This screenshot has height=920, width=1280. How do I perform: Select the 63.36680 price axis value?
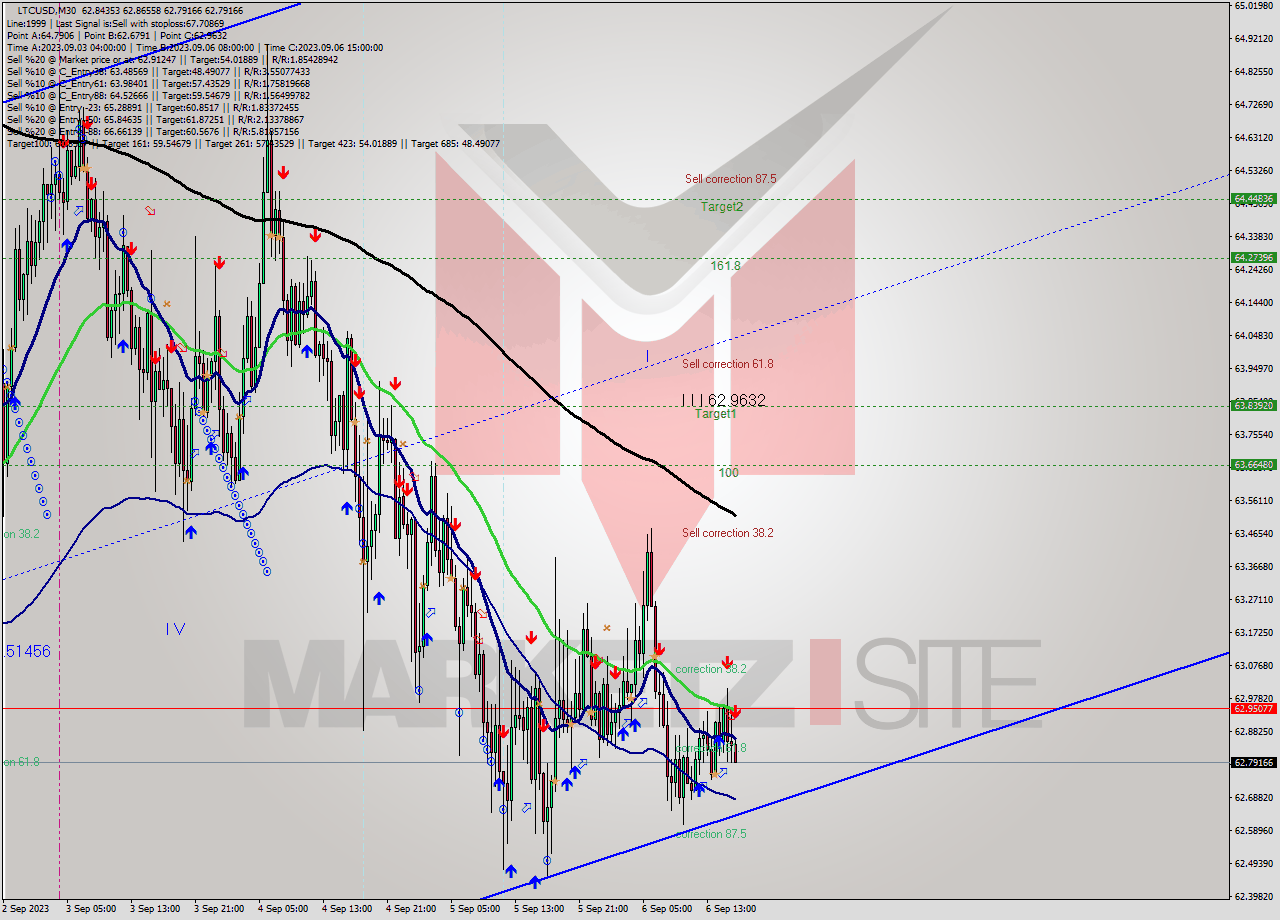tap(1254, 566)
